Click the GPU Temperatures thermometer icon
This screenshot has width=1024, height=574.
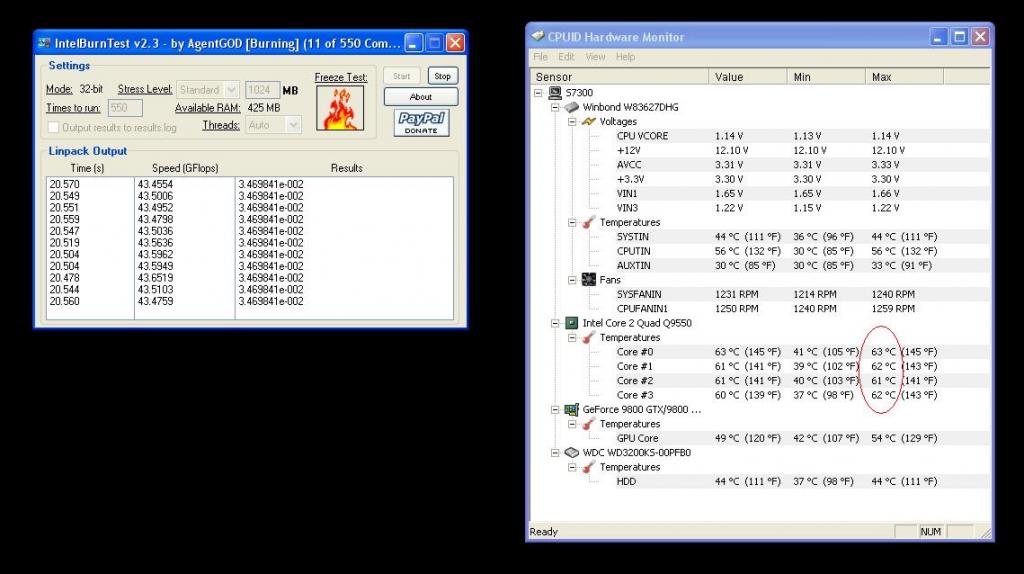(588, 424)
